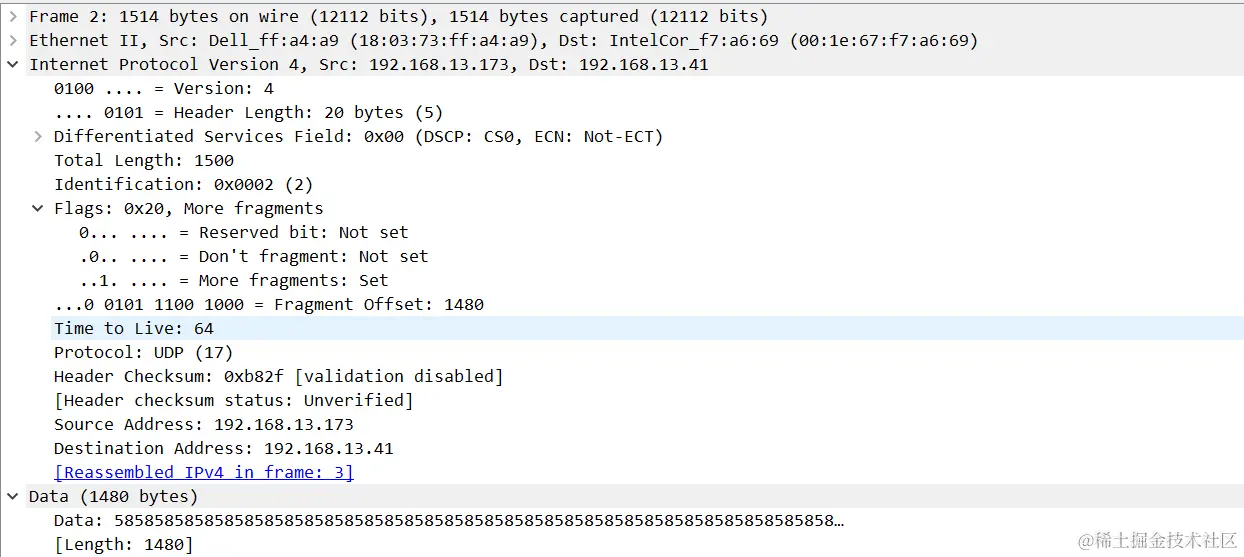Viewport: 1244px width, 557px height.
Task: Collapse the Flags: 0x20 subtree
Action: (x=37, y=208)
